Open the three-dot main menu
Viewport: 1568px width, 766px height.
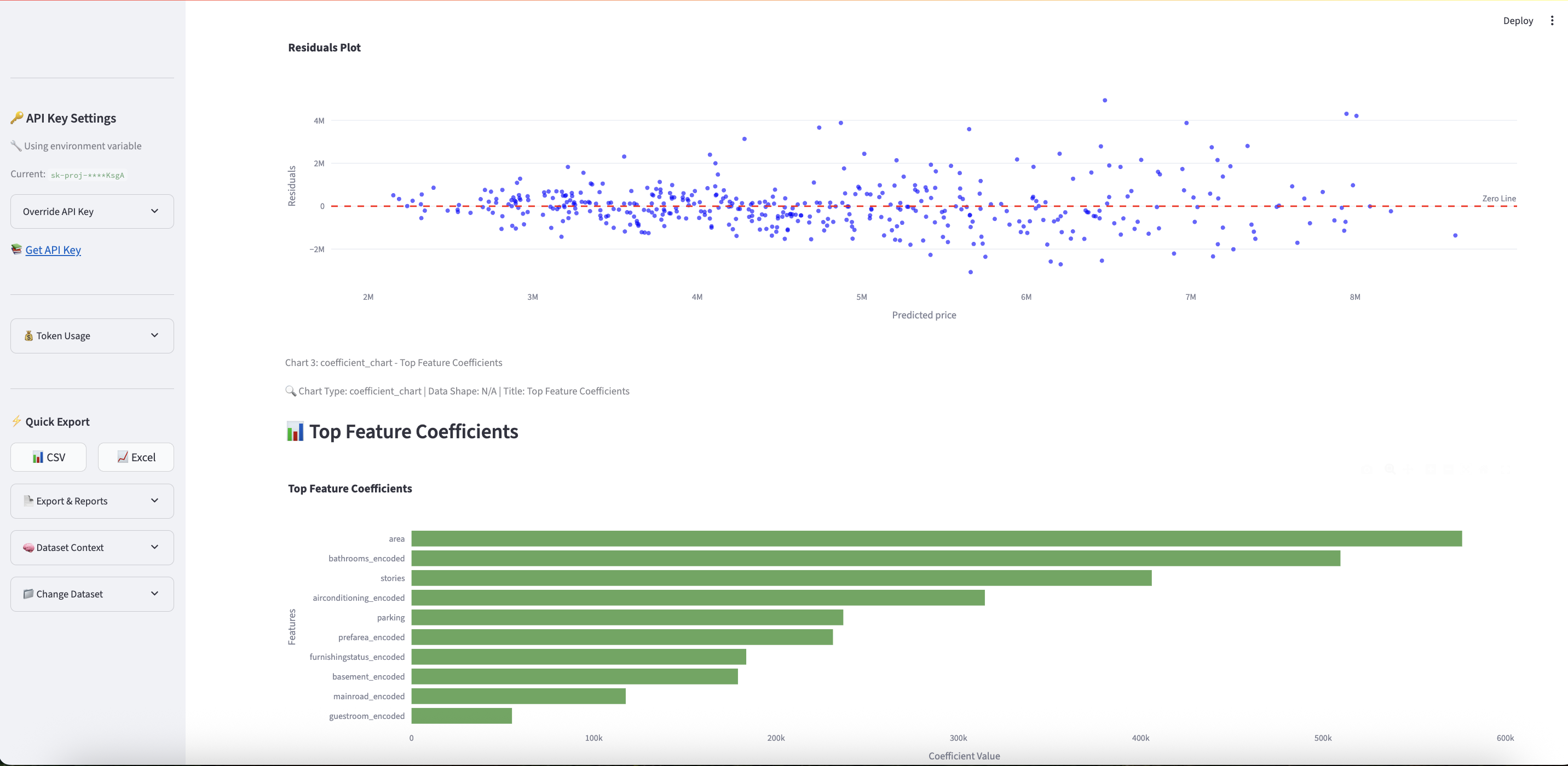tap(1552, 21)
